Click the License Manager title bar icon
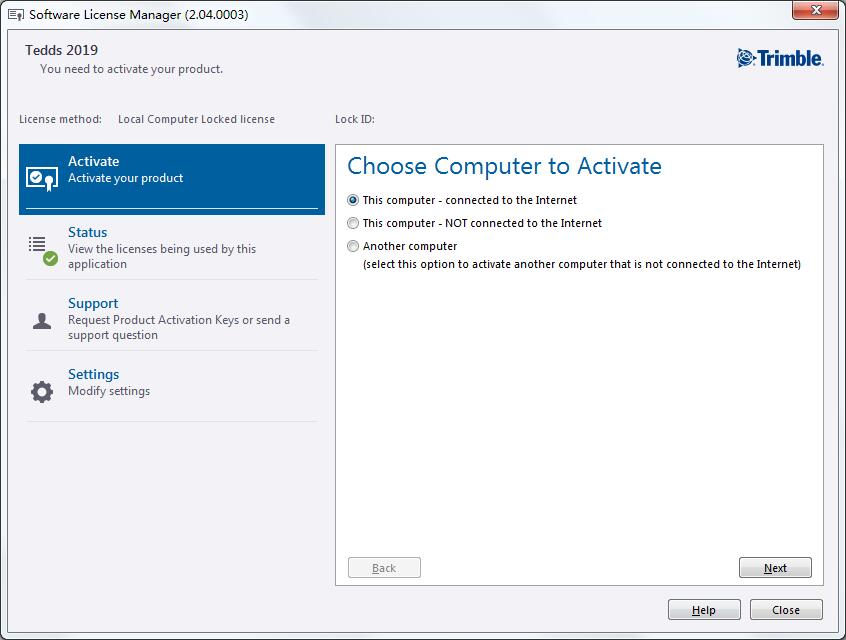The image size is (846, 640). (16, 15)
